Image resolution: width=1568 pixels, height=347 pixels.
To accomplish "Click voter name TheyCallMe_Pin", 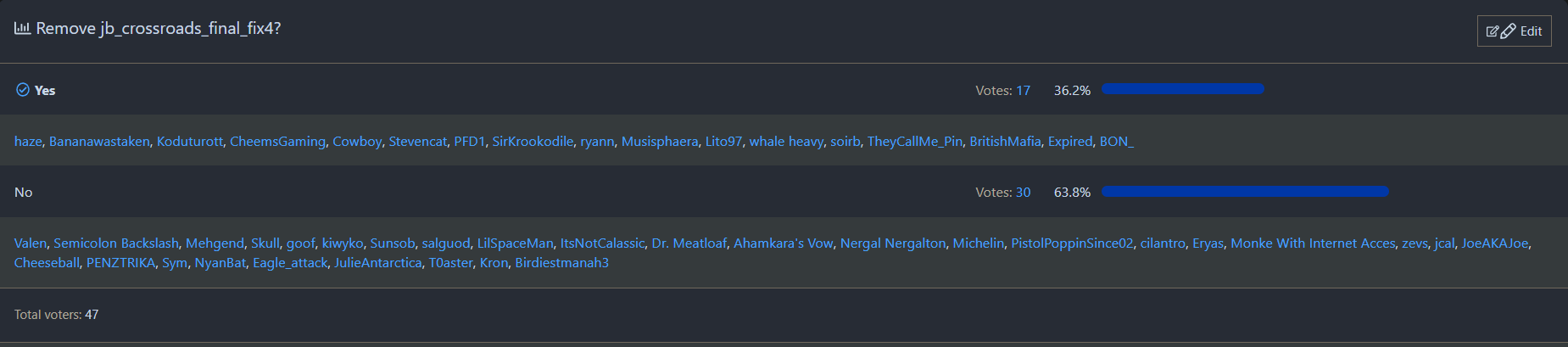I will click(914, 142).
